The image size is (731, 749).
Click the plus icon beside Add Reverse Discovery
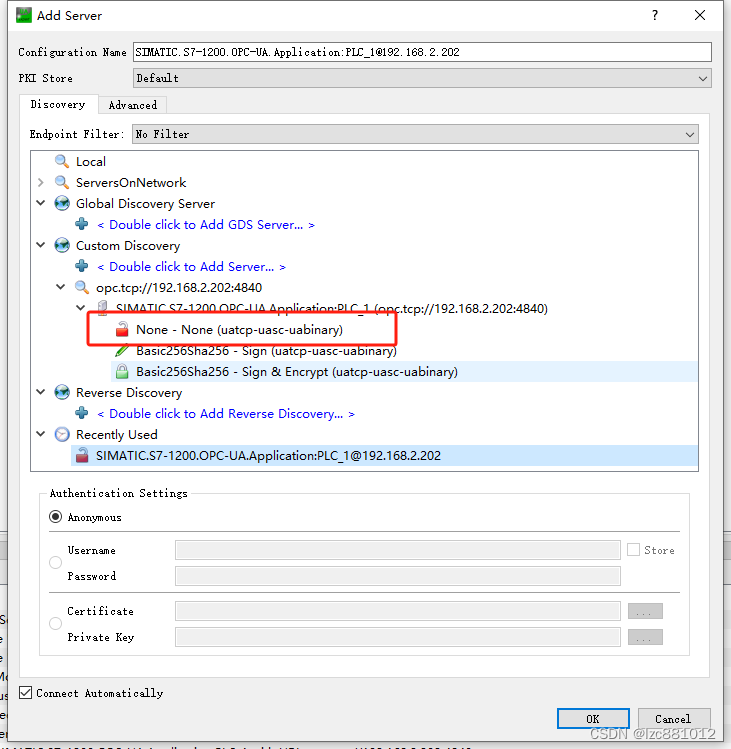click(82, 413)
